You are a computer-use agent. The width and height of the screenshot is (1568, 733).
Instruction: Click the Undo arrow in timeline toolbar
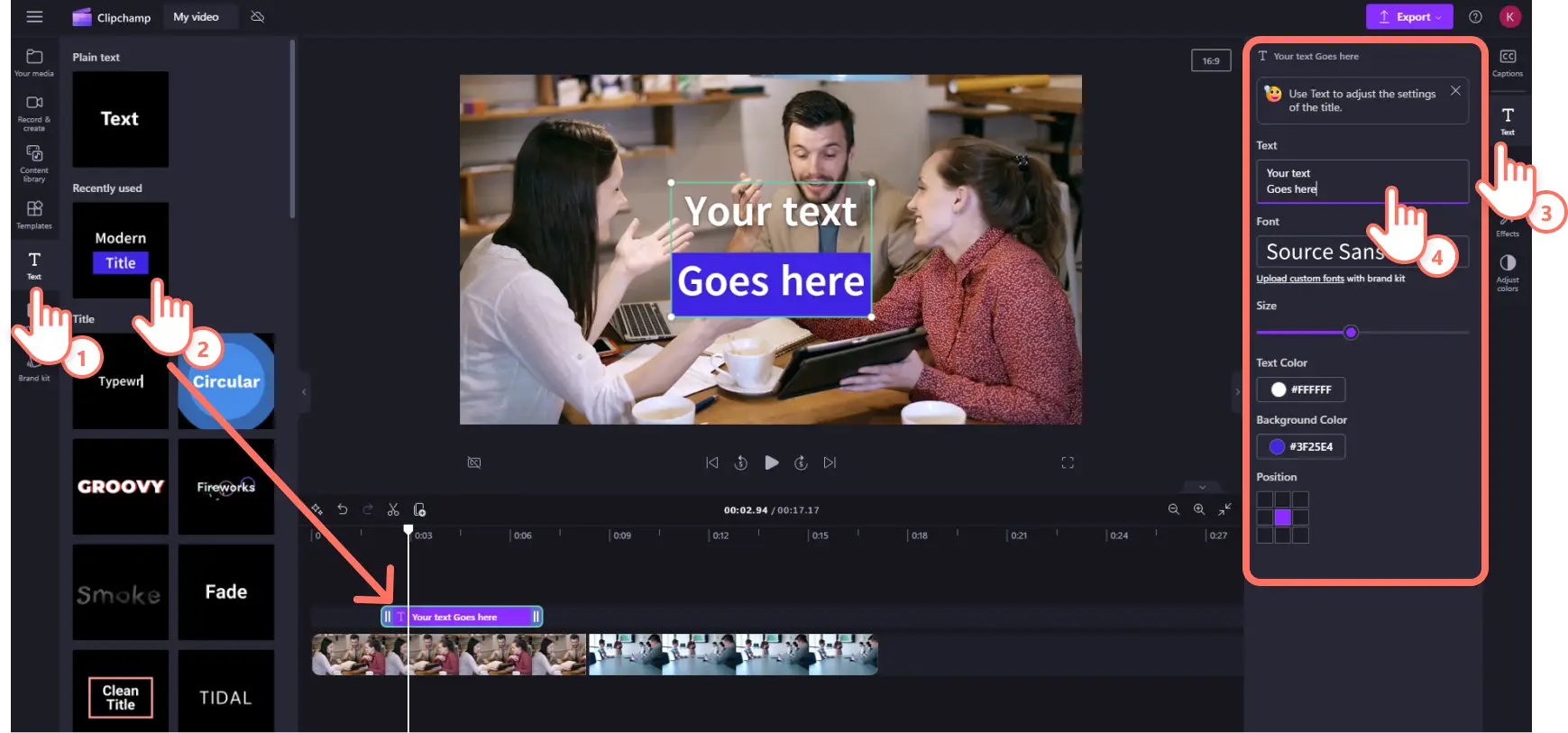coord(343,509)
